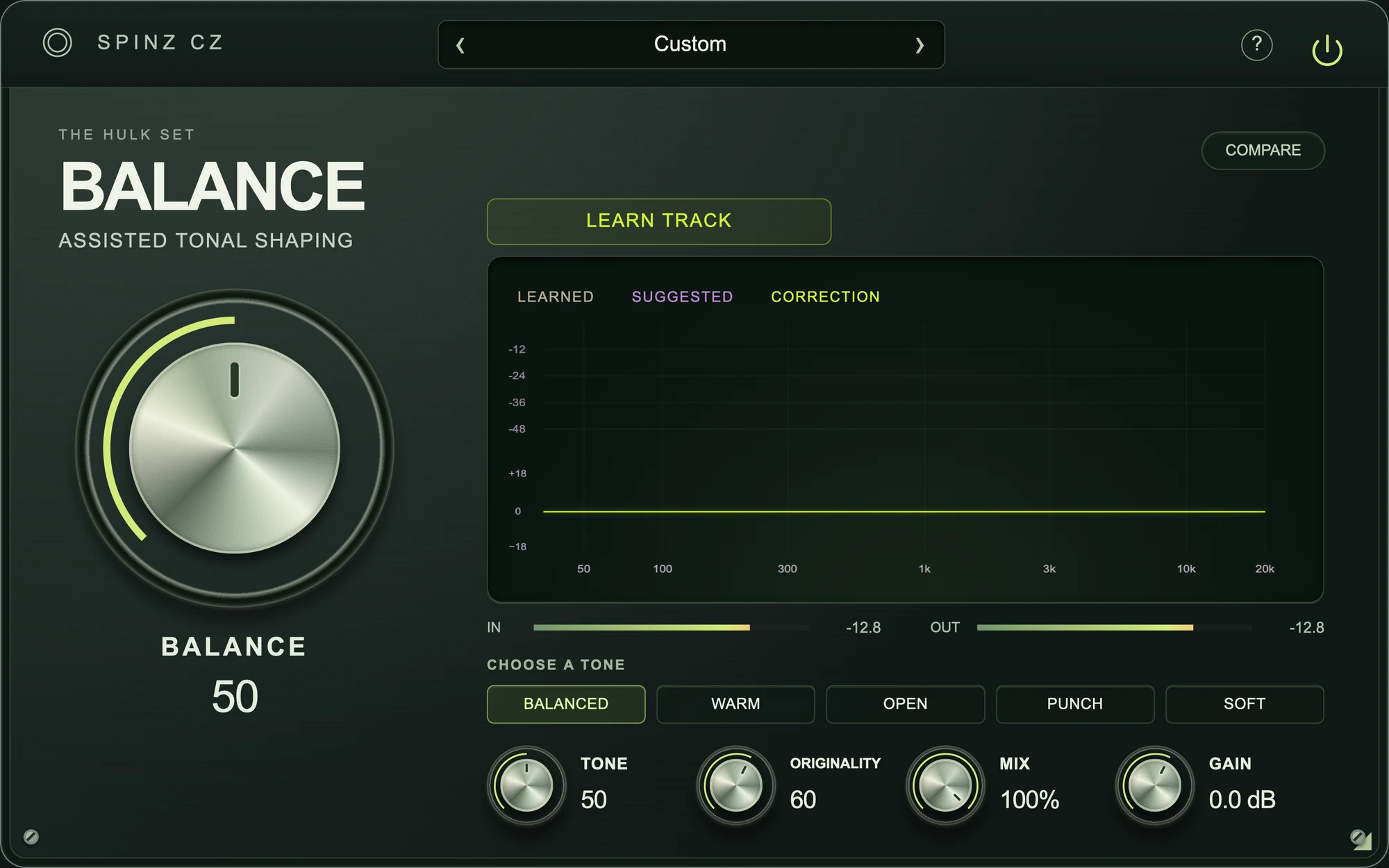Click the IN level meter bar
The width and height of the screenshot is (1389, 868).
click(x=671, y=628)
